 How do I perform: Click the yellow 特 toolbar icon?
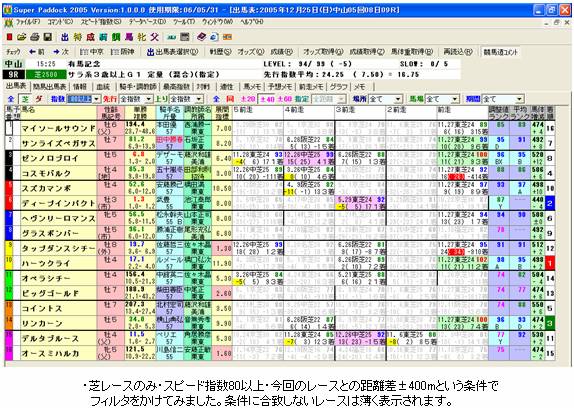78,37
